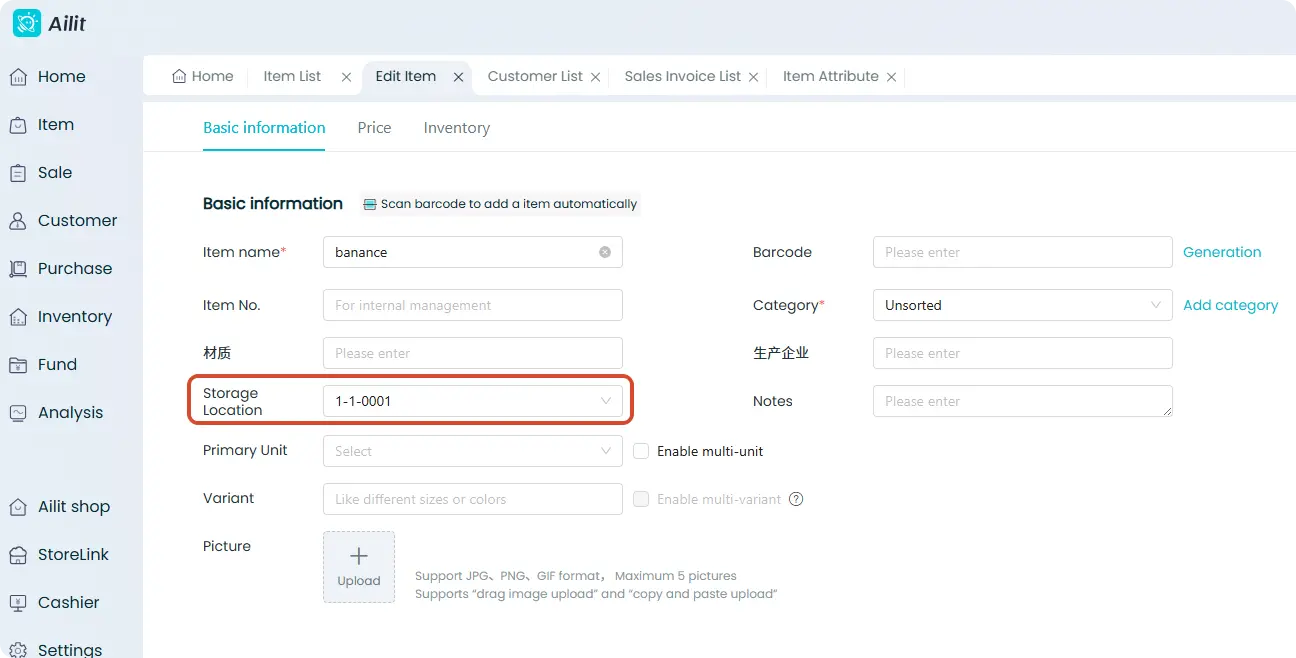Select the Edit Item tab
The height and width of the screenshot is (658, 1296).
(406, 76)
